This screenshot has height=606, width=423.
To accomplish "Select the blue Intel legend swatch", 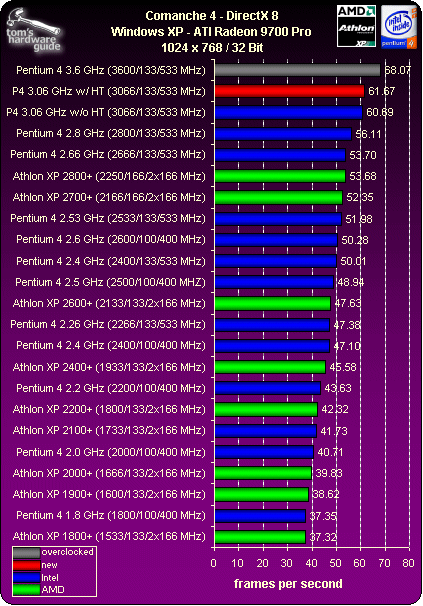I will click(x=27, y=578).
